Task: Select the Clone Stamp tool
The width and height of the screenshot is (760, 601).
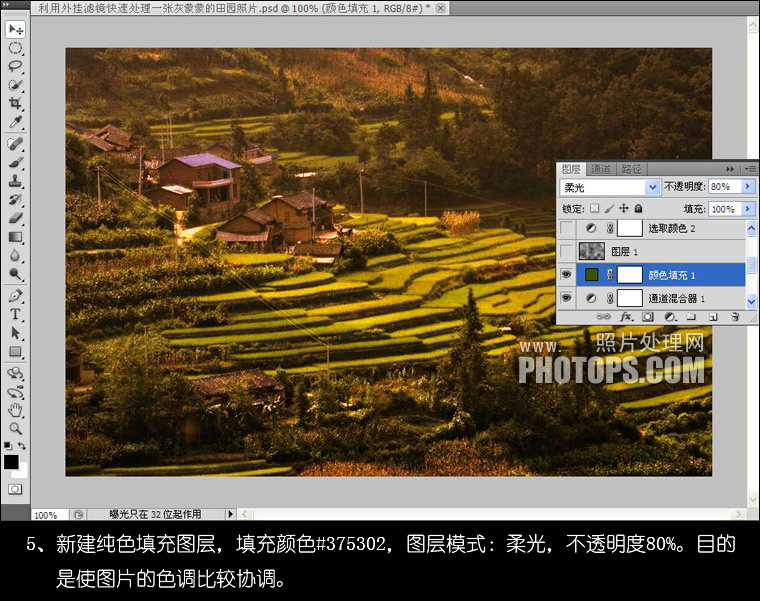Action: tap(16, 181)
